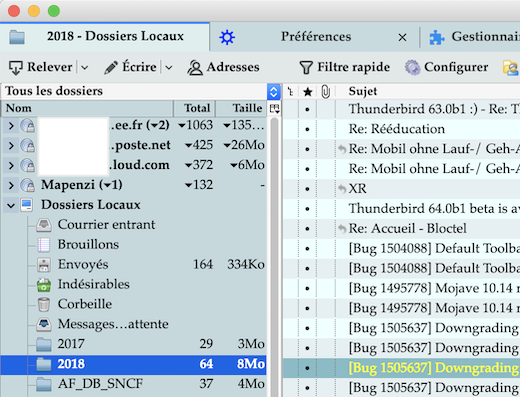Click the Configurer gear icon
The image size is (520, 397).
413,68
